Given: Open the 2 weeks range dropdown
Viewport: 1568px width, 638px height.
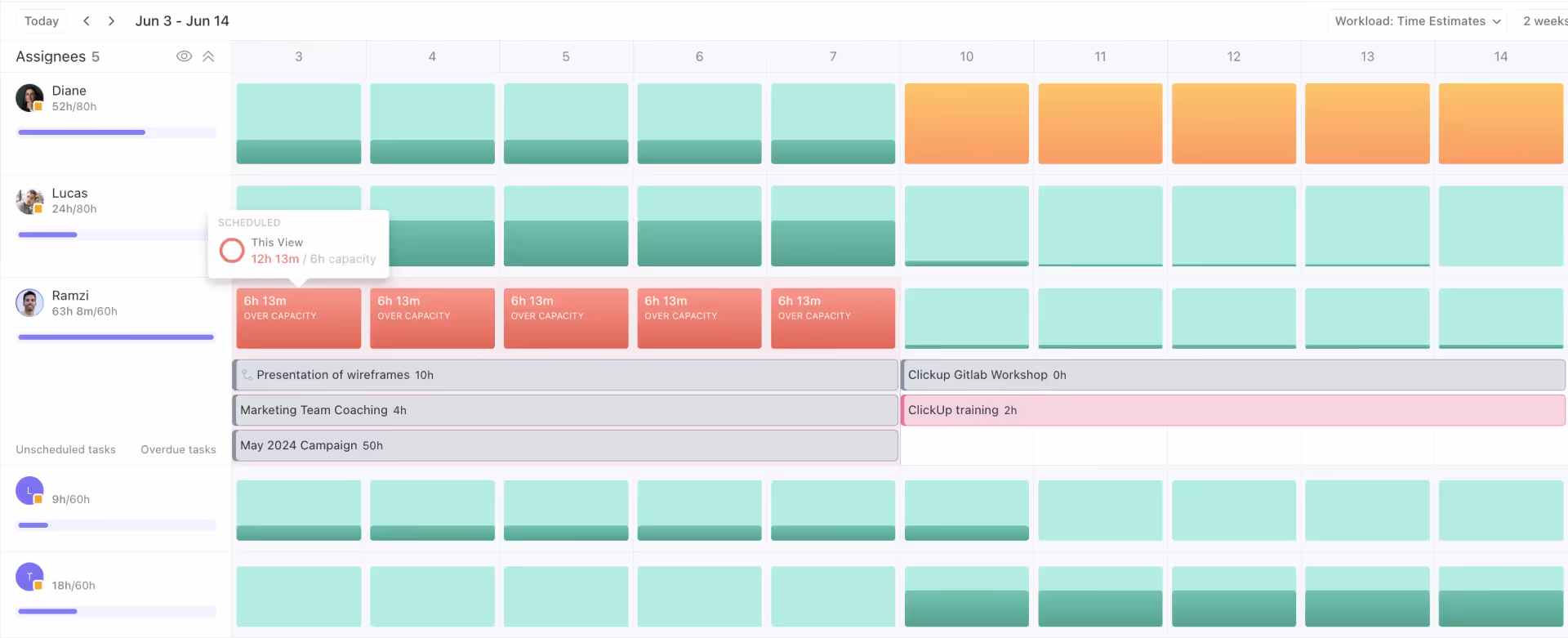Looking at the screenshot, I should (1543, 21).
